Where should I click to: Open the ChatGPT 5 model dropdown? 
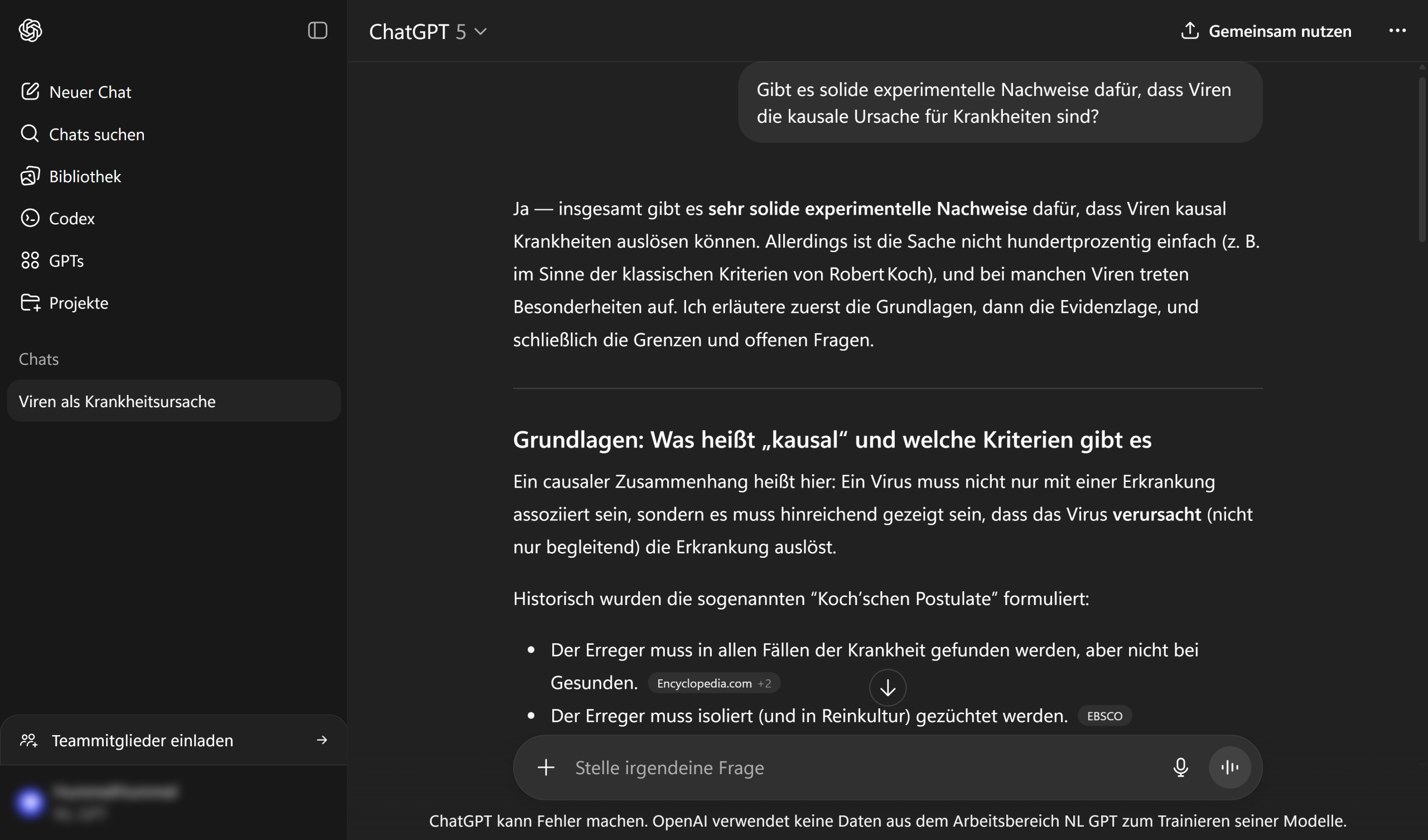(x=428, y=32)
